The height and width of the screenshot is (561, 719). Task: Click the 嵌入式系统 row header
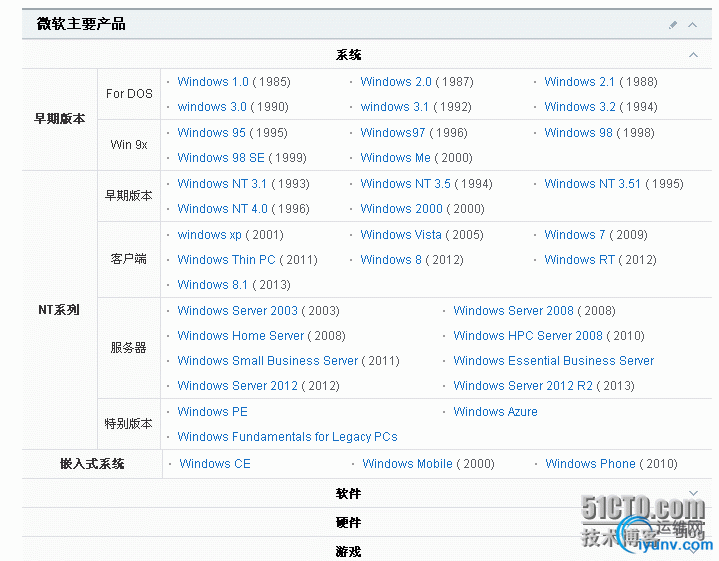click(x=92, y=464)
